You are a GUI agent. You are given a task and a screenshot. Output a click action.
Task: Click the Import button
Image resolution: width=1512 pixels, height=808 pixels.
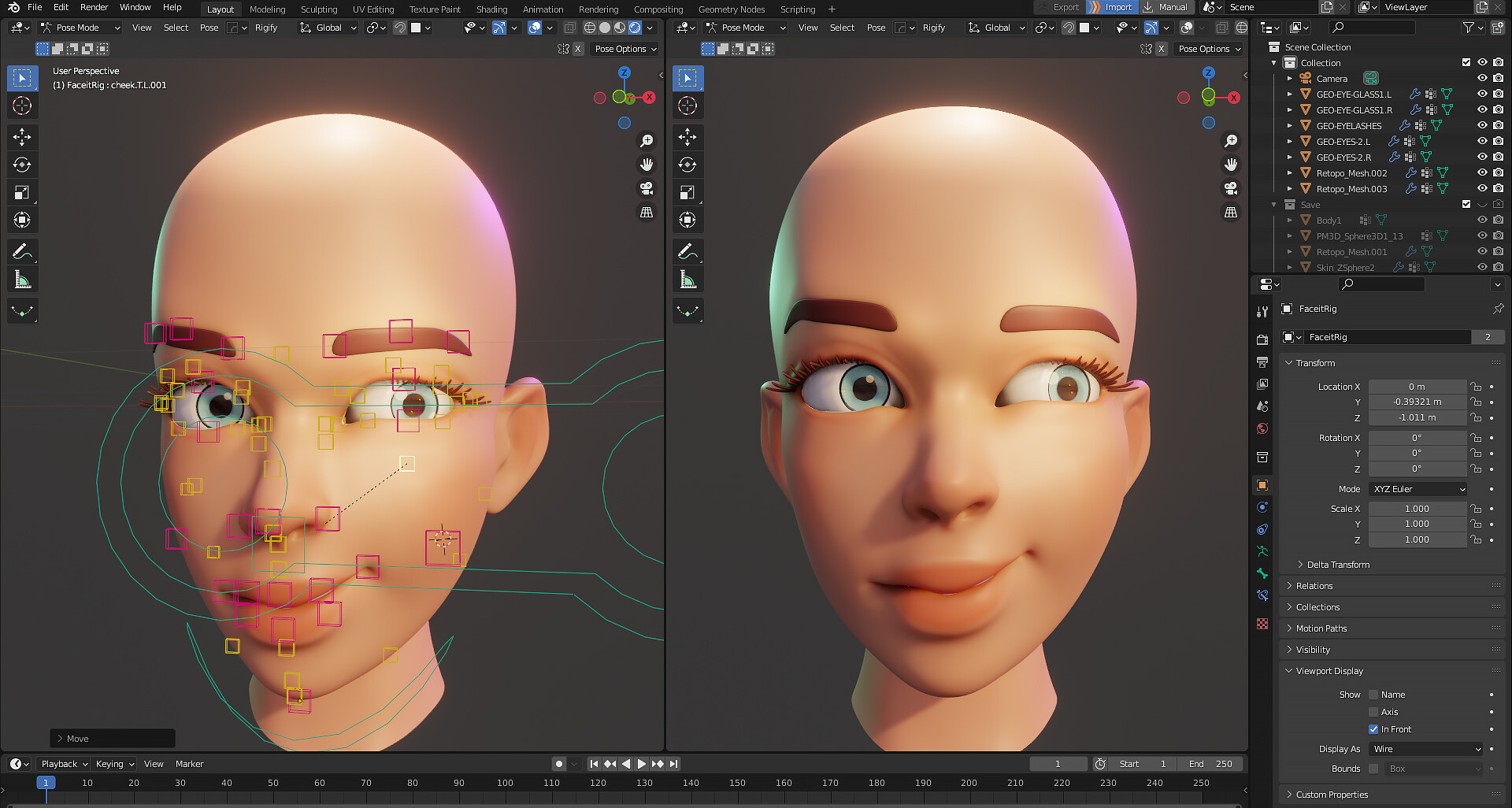(x=1111, y=7)
